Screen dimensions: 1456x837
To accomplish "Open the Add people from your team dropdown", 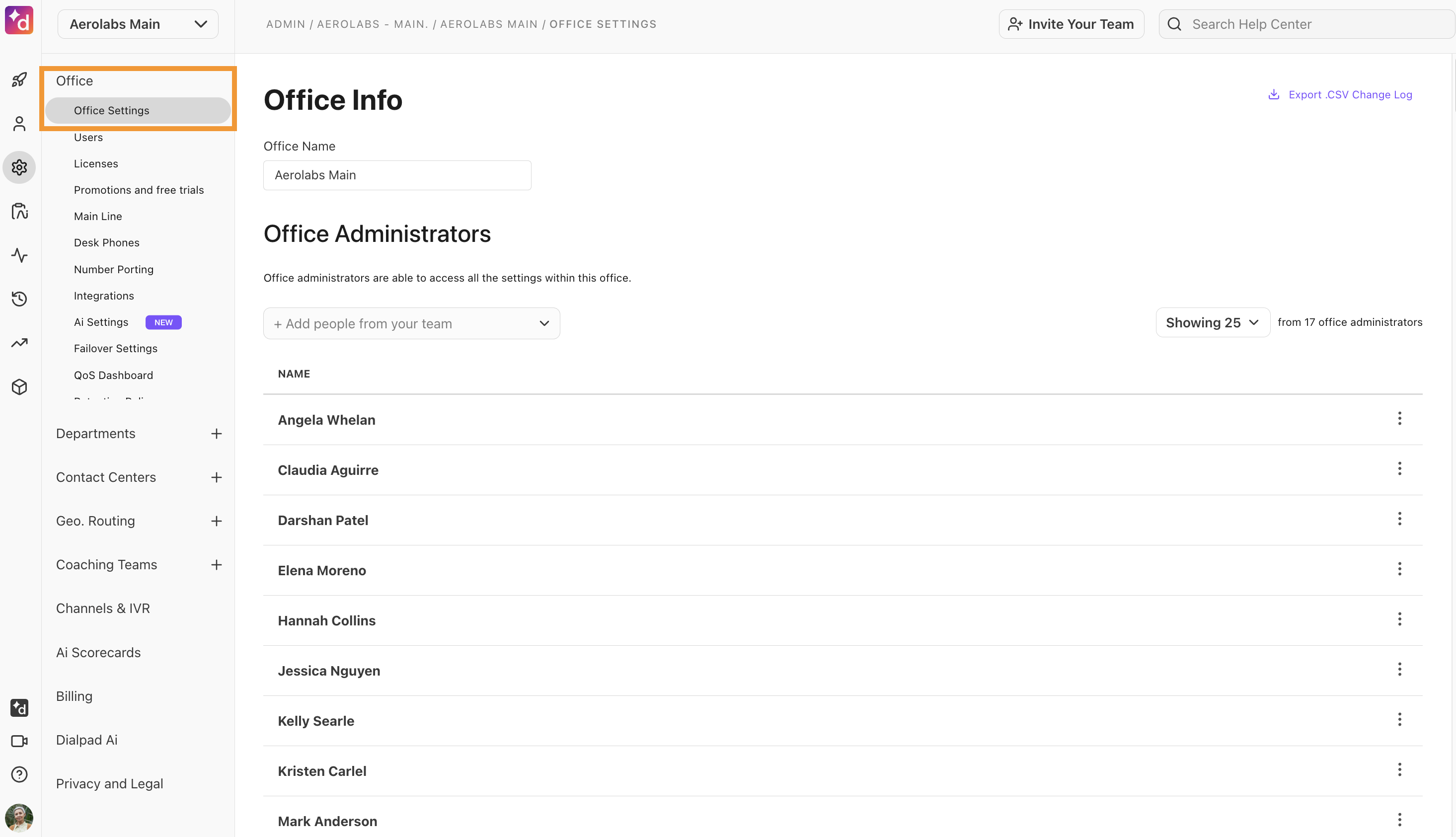I will point(412,324).
